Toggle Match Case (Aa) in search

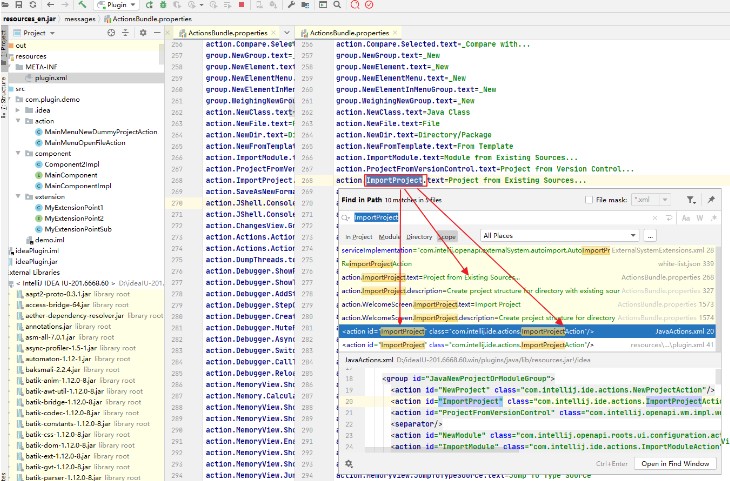click(x=686, y=218)
